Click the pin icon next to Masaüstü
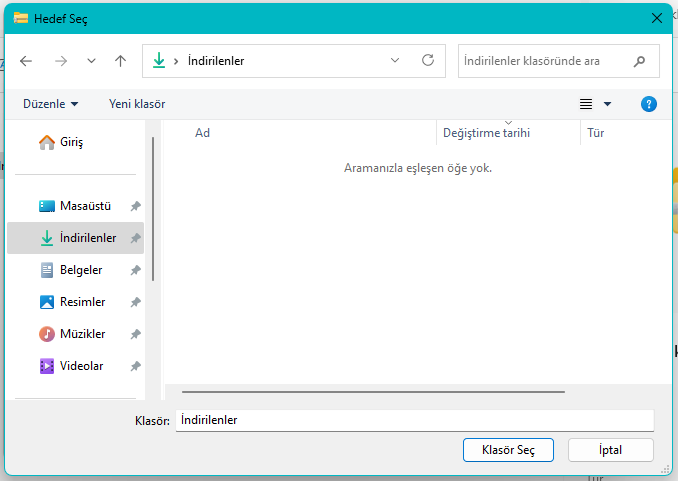Viewport: 678px width, 481px height. pyautogui.click(x=136, y=206)
